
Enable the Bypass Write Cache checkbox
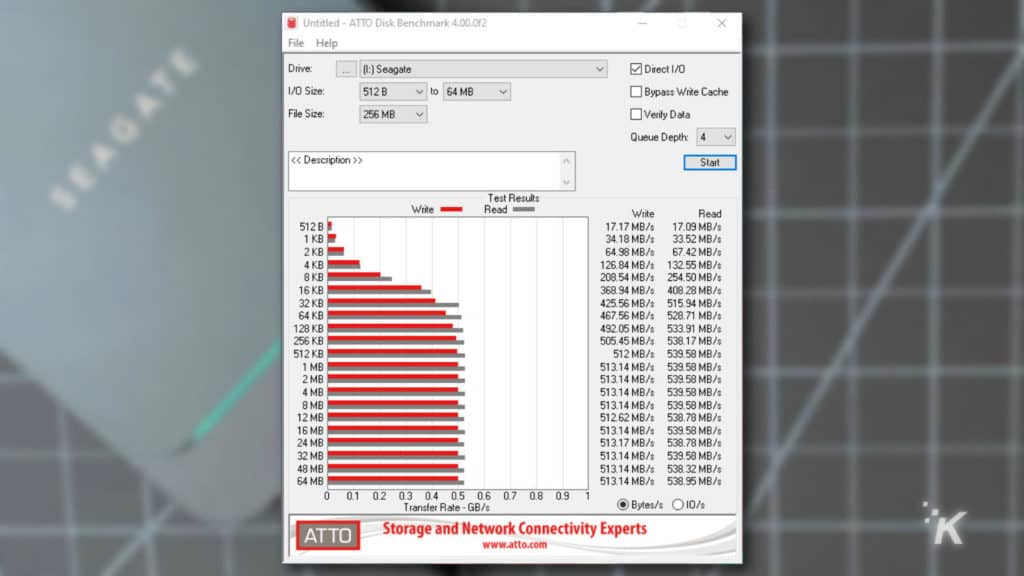coord(636,91)
